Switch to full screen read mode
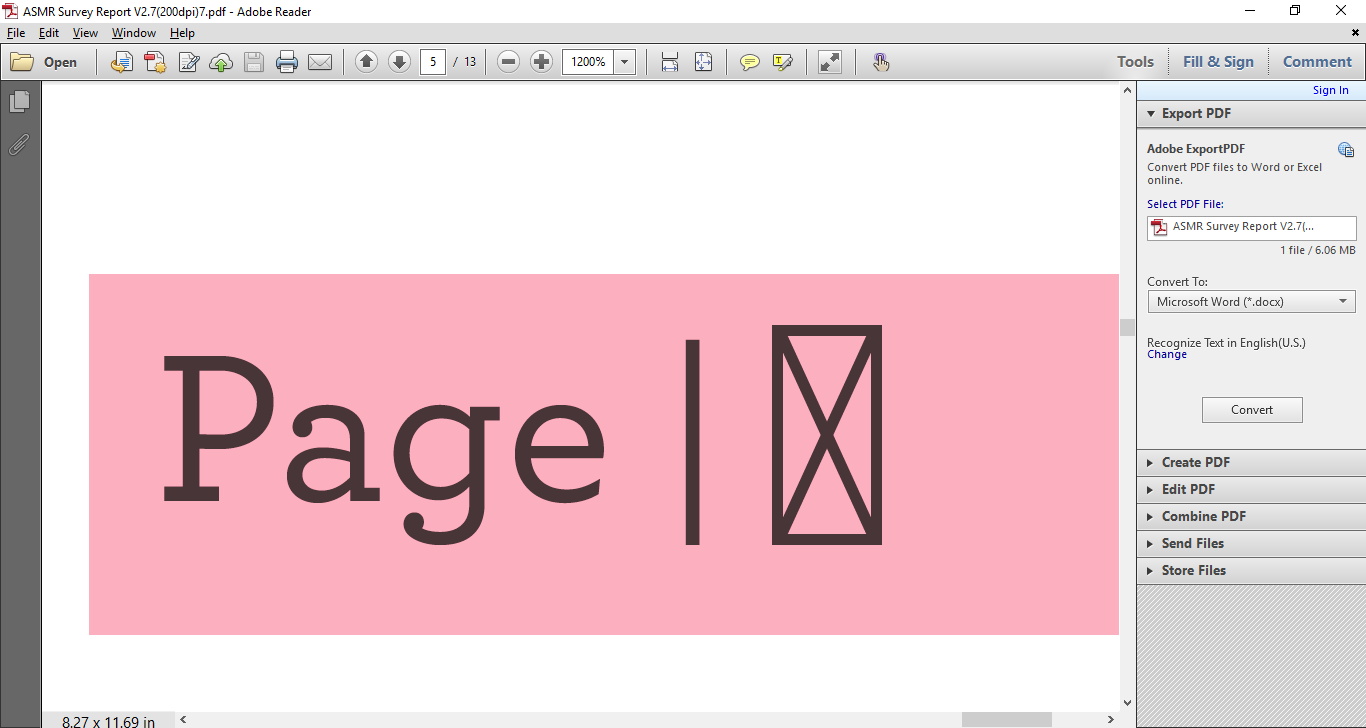 830,62
